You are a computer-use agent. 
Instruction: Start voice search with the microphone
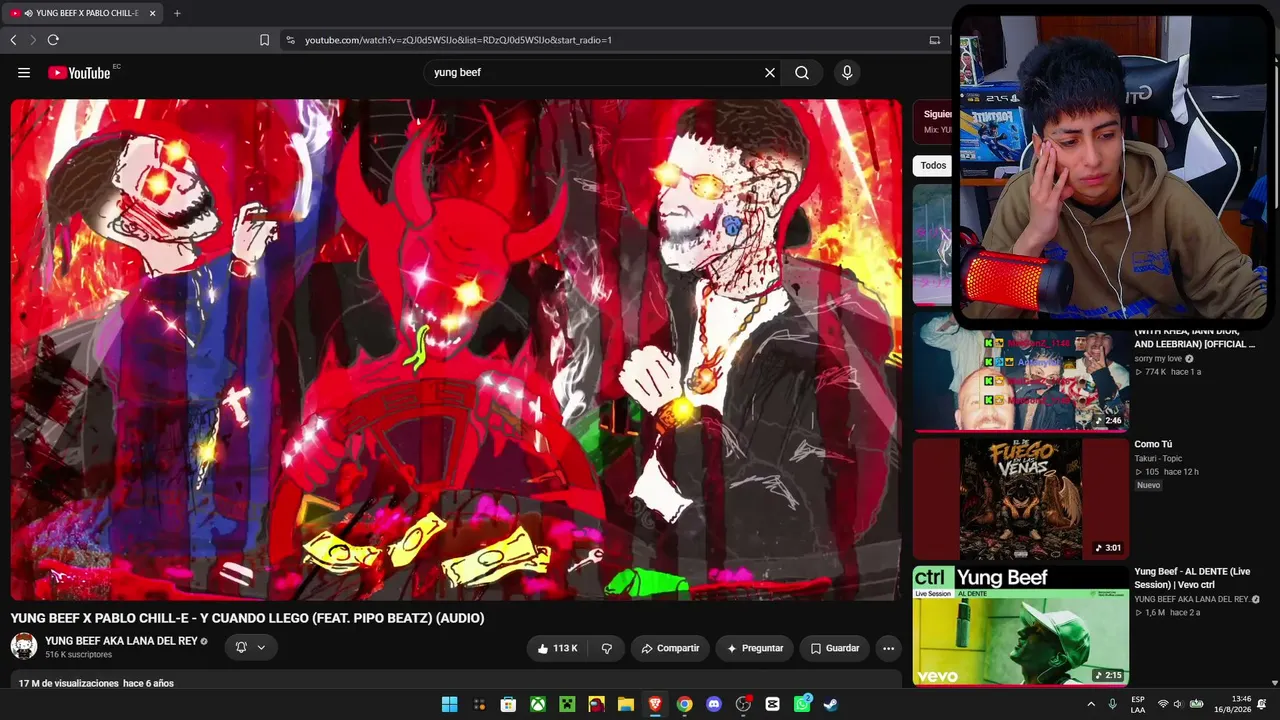(x=847, y=73)
